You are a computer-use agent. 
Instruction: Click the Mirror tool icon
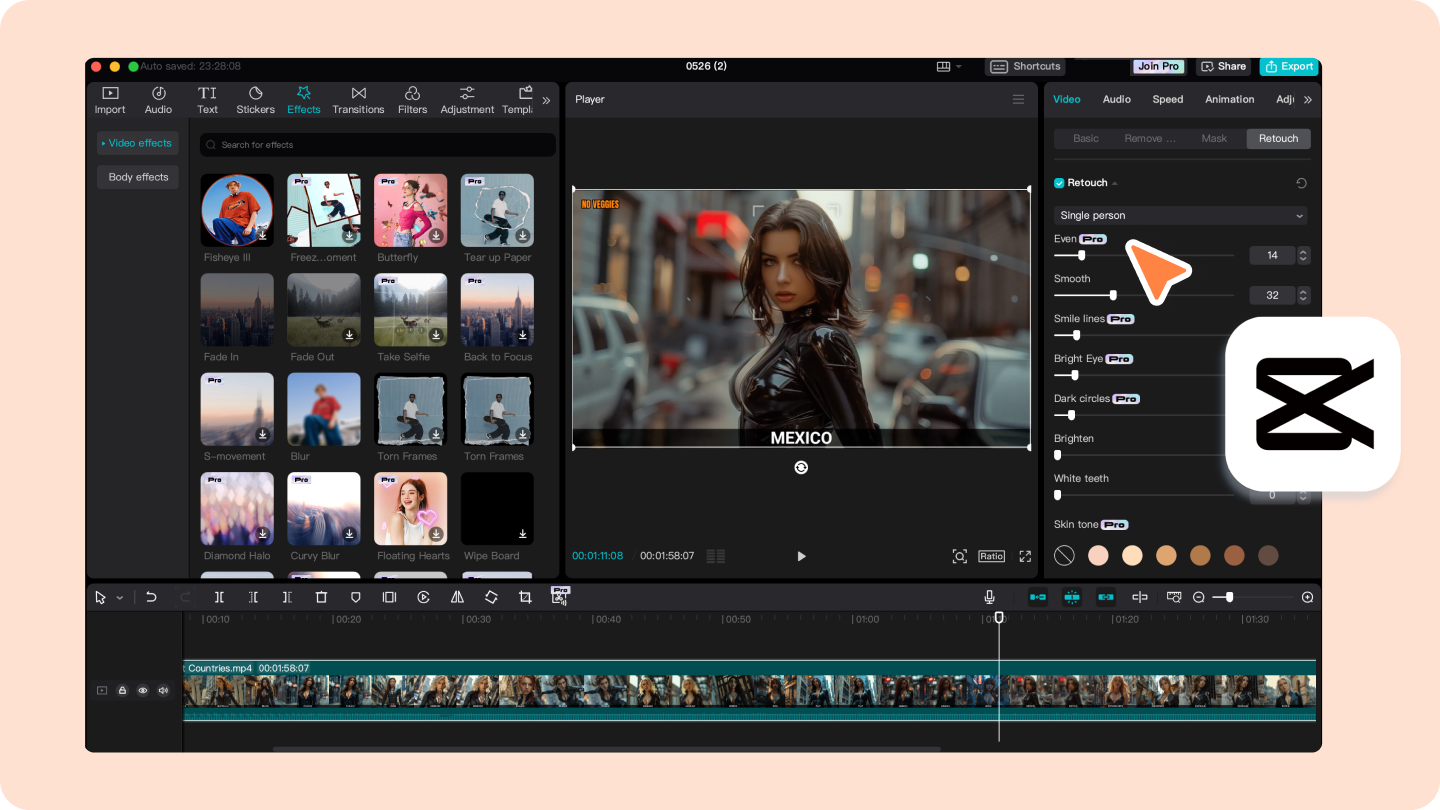457,597
